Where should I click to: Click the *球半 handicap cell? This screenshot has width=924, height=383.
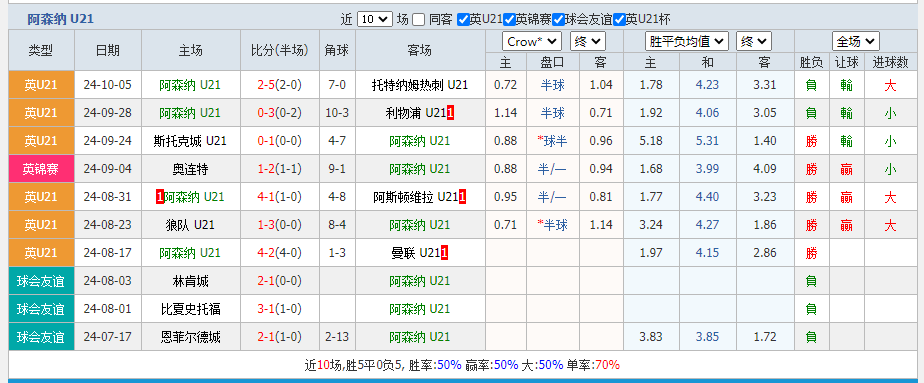pyautogui.click(x=552, y=141)
